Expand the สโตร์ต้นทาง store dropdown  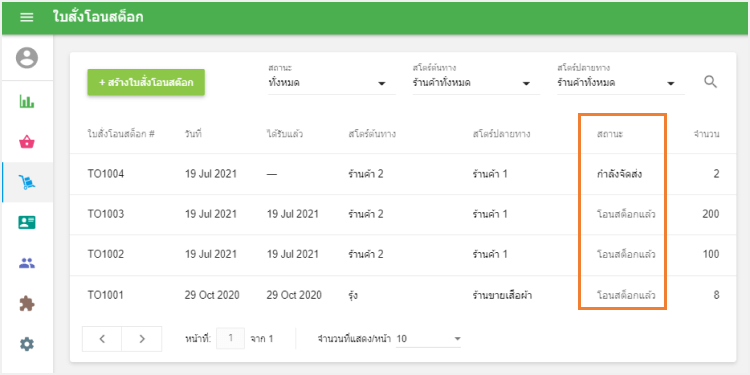pyautogui.click(x=476, y=83)
